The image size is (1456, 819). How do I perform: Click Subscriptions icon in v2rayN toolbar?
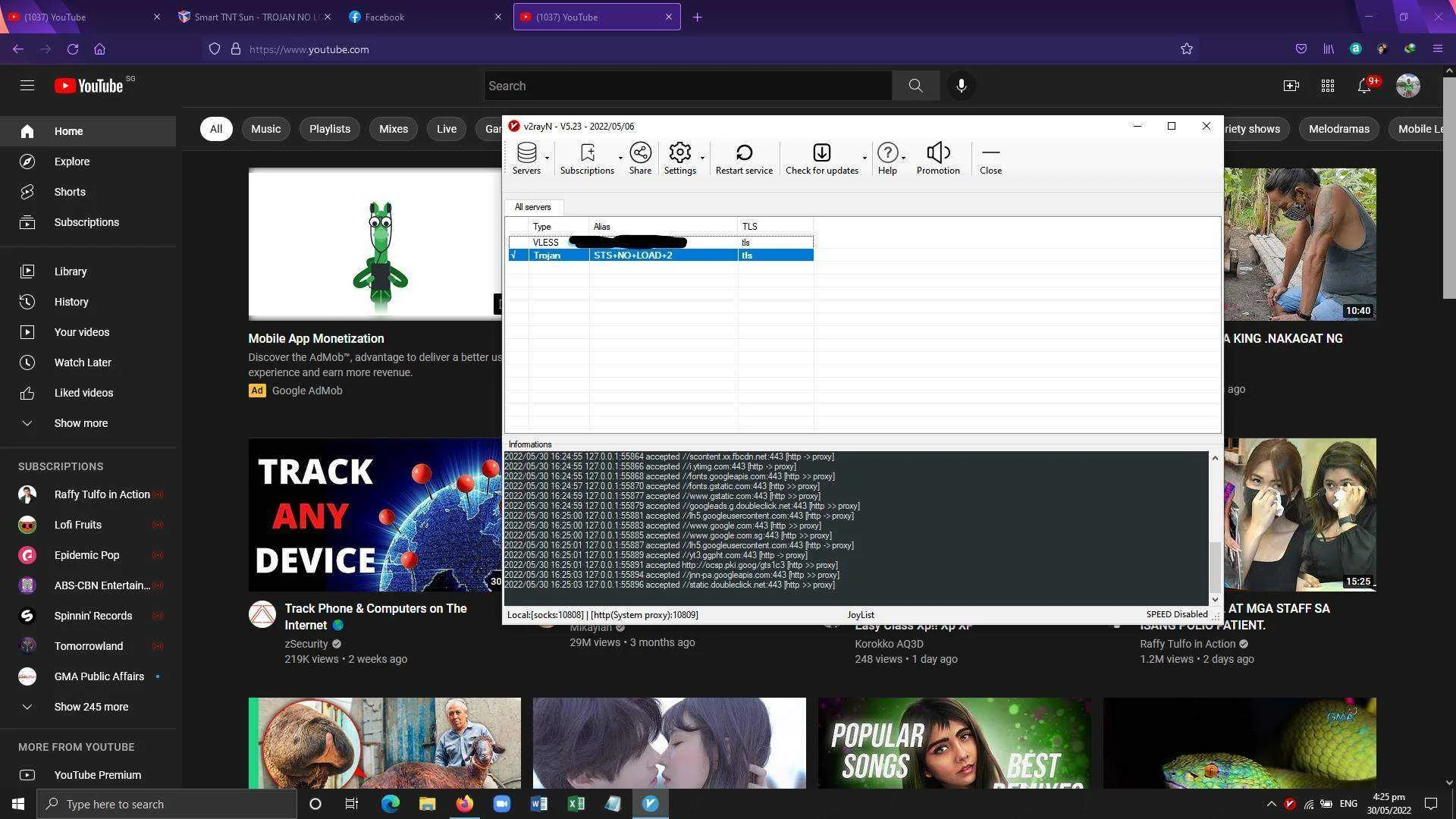587,158
